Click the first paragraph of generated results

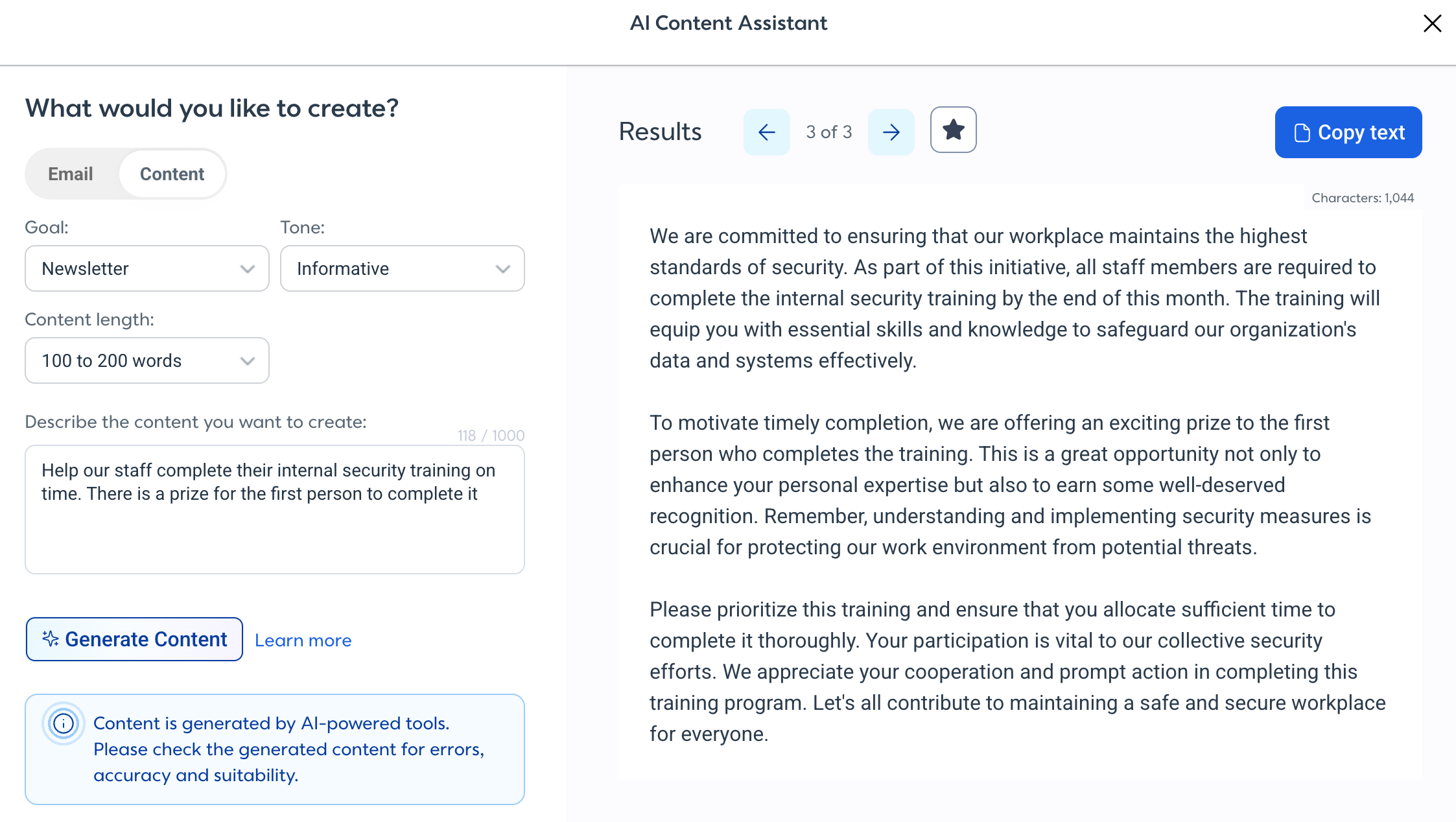1015,298
